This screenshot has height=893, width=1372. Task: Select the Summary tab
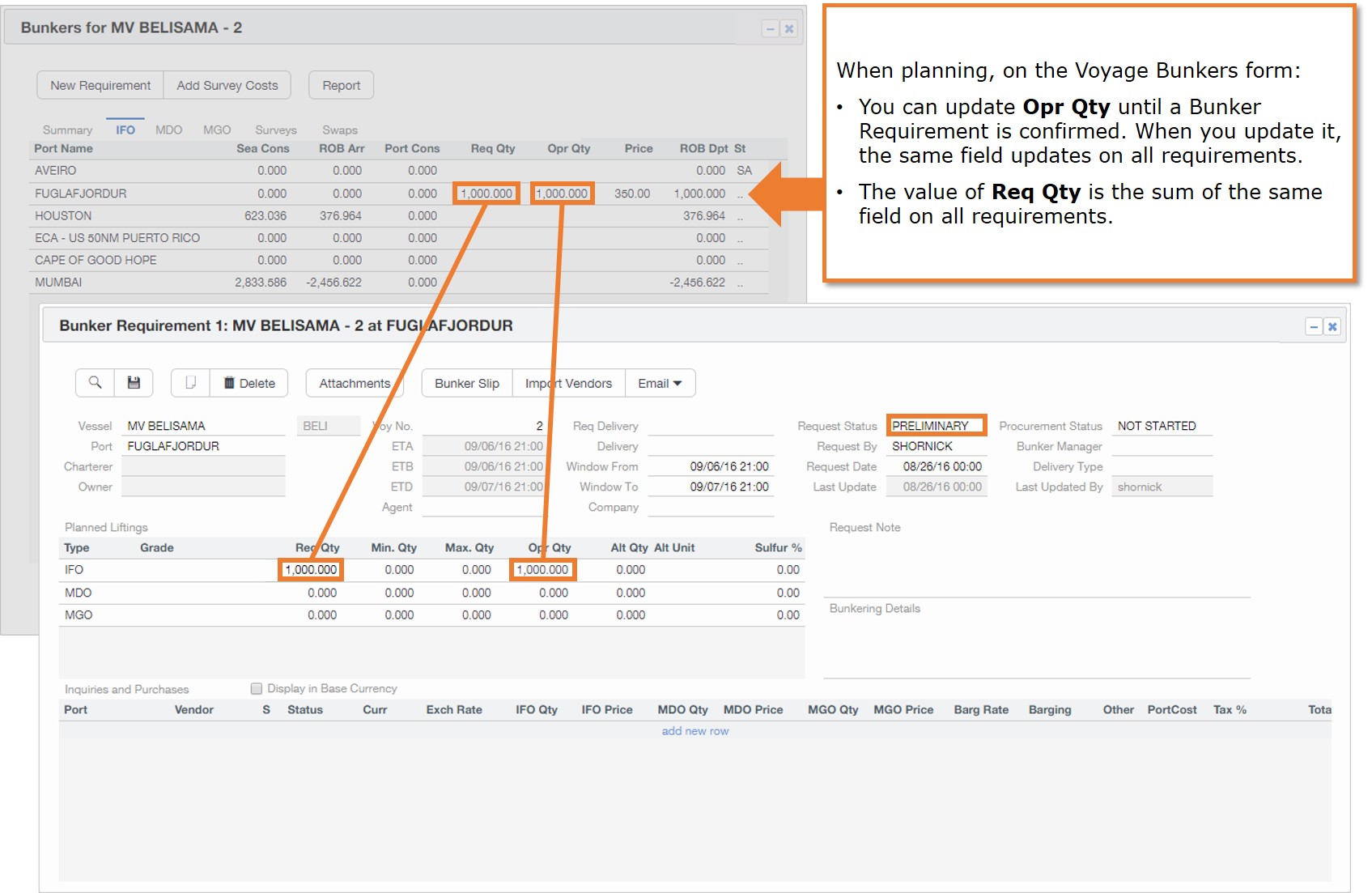[67, 130]
